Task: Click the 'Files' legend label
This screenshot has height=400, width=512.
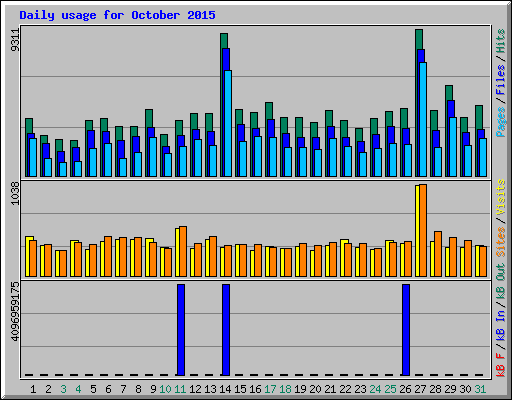Action: 500,80
